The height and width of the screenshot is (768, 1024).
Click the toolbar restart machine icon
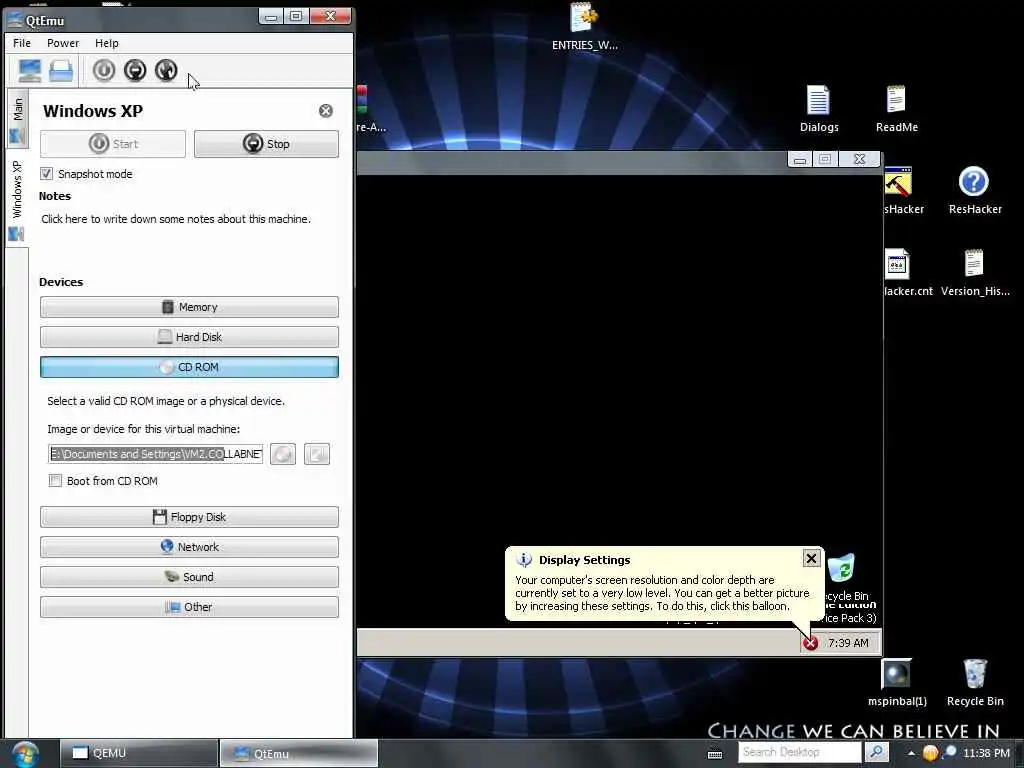tap(167, 70)
